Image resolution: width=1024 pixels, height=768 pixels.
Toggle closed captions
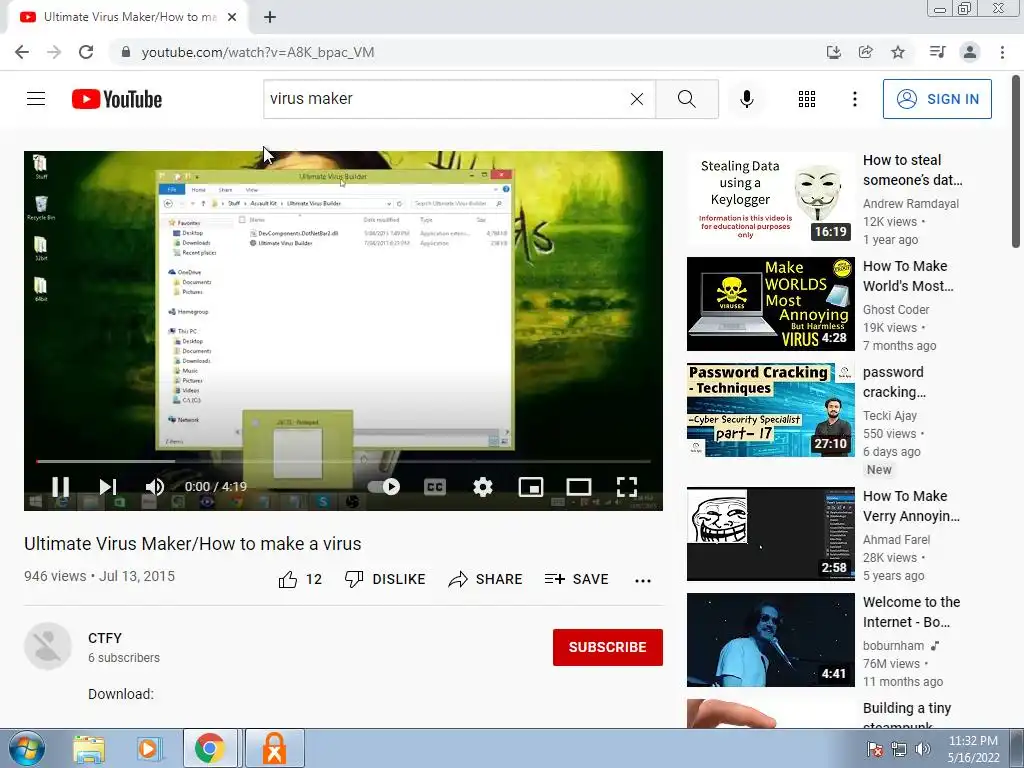(x=435, y=487)
